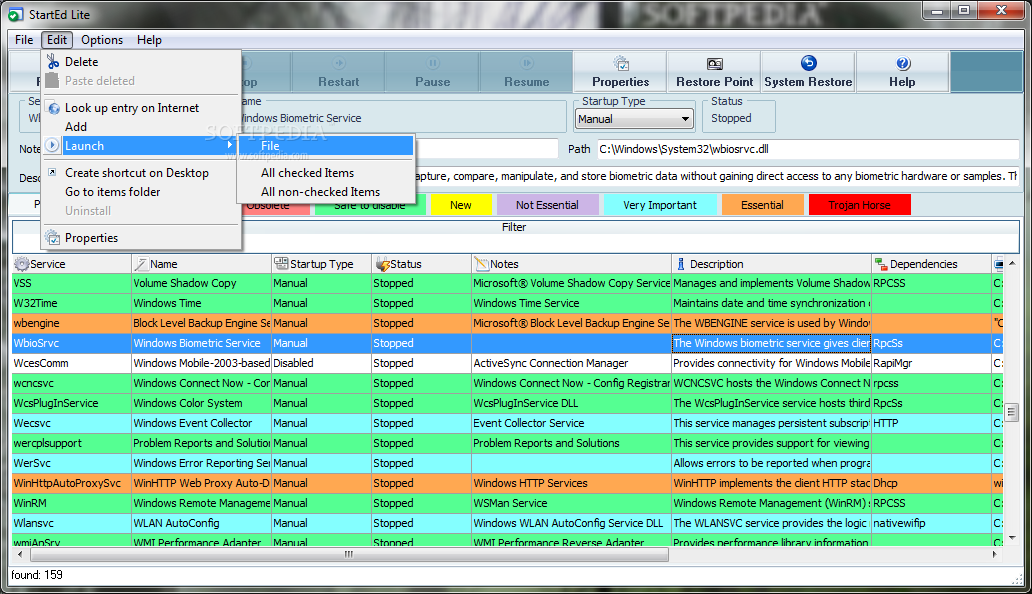
Task: Select the VSS service row
Action: pos(507,283)
